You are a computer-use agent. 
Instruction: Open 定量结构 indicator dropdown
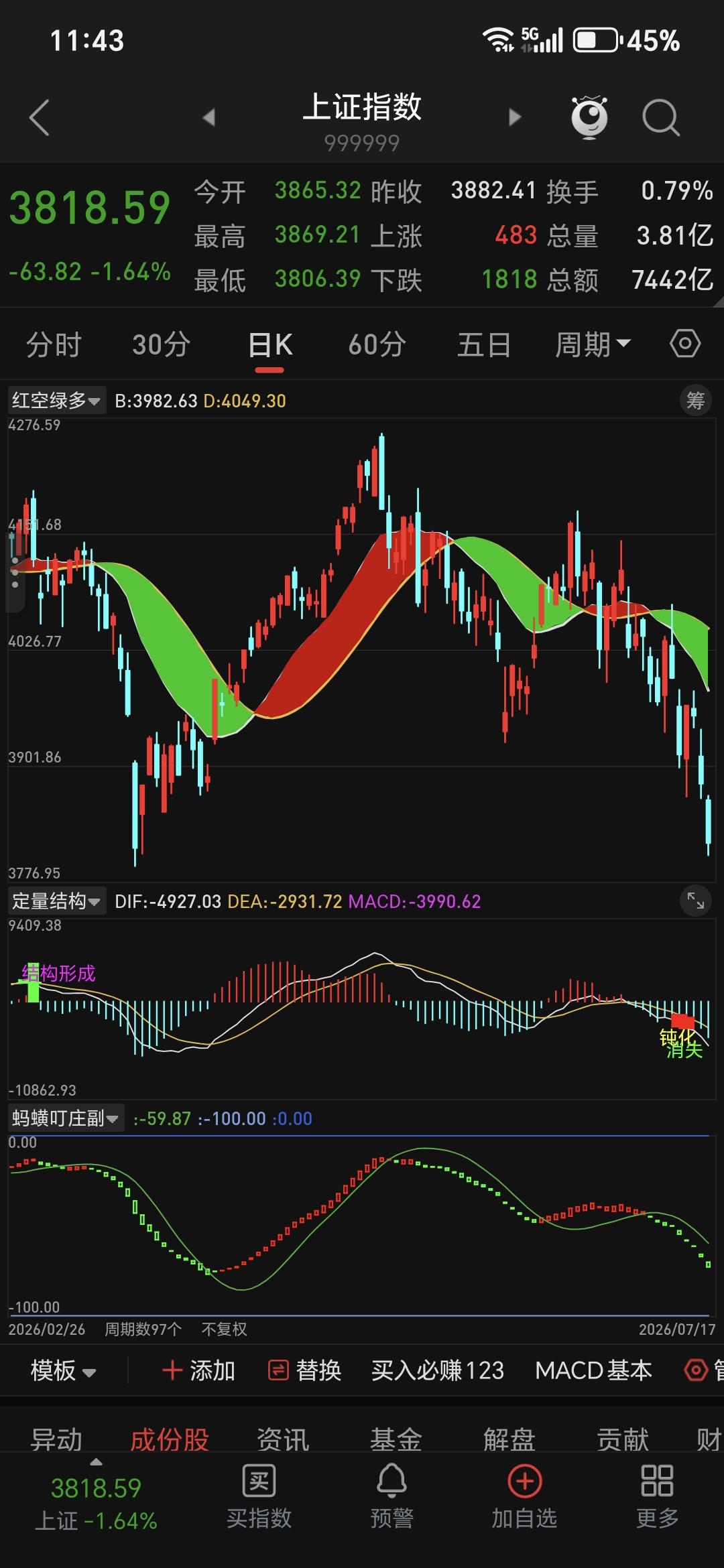click(x=56, y=901)
